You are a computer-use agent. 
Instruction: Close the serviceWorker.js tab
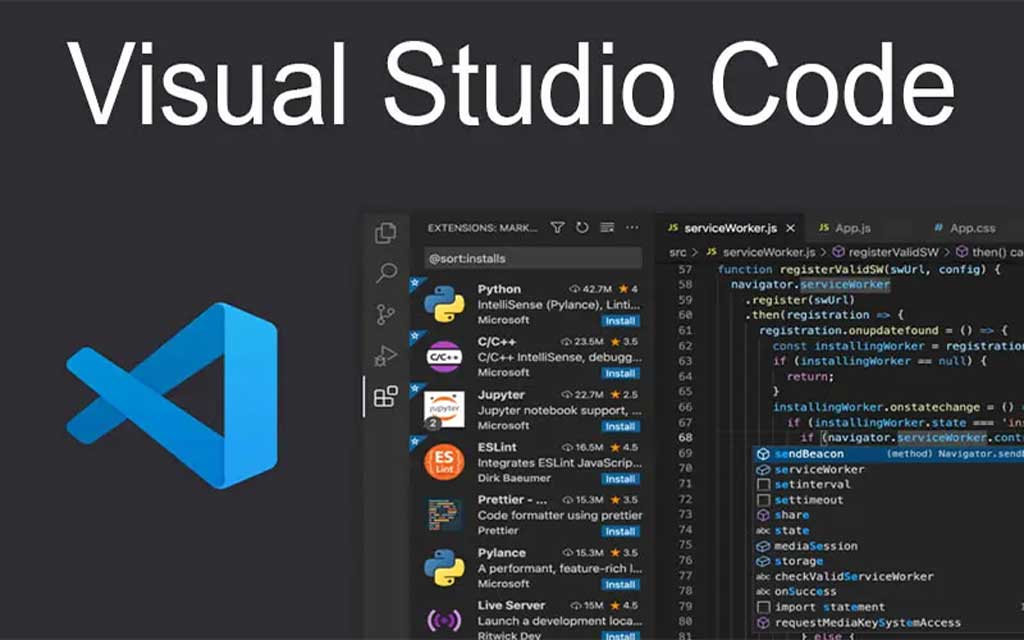(790, 228)
